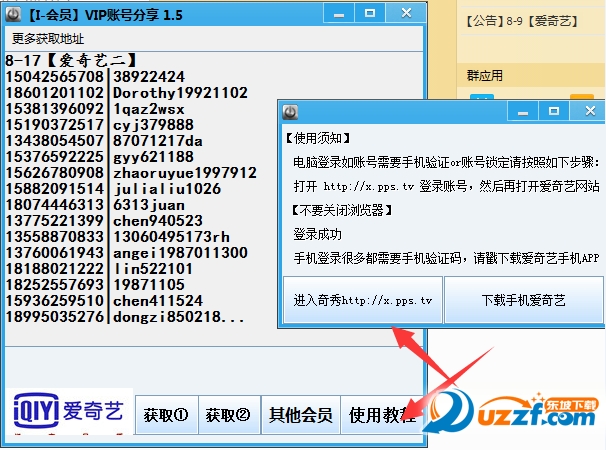The height and width of the screenshot is (450, 606).
Task: Maximize the 使用须知 dialog
Action: pos(554,112)
